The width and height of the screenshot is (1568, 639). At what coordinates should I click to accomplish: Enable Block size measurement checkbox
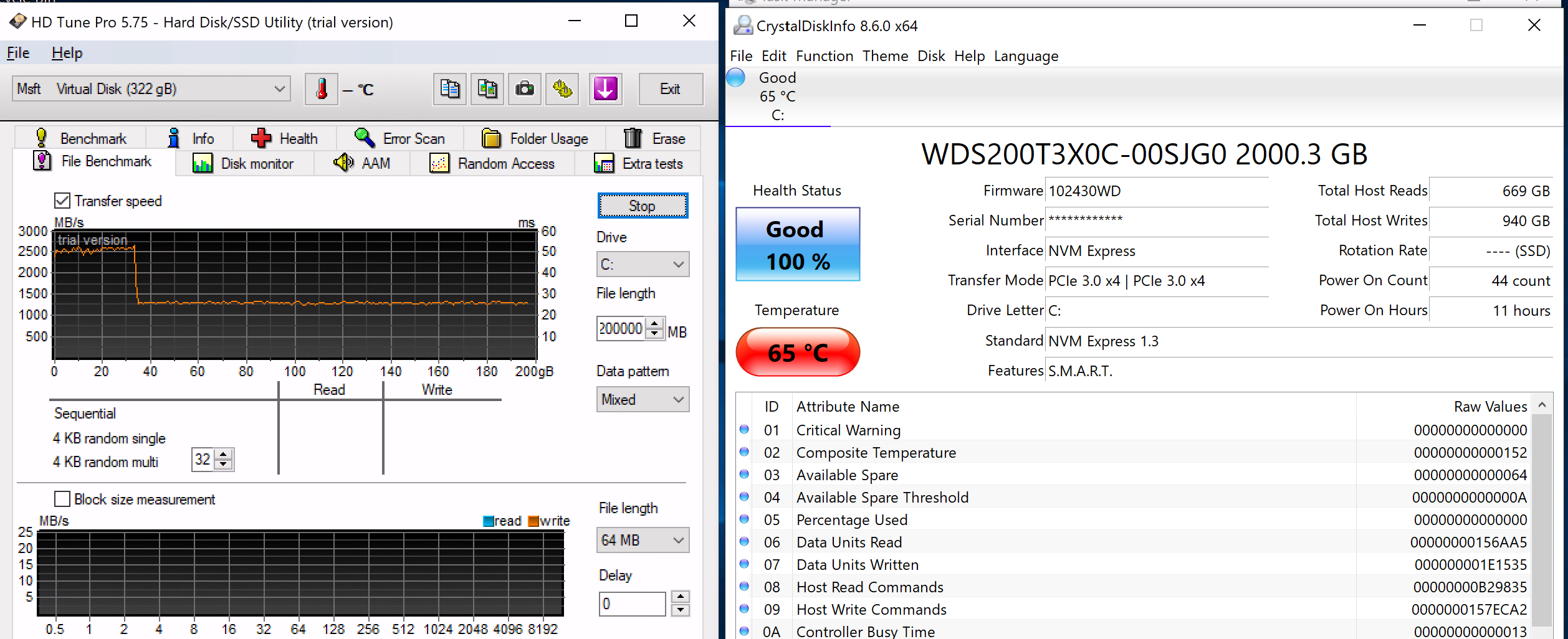(x=62, y=499)
